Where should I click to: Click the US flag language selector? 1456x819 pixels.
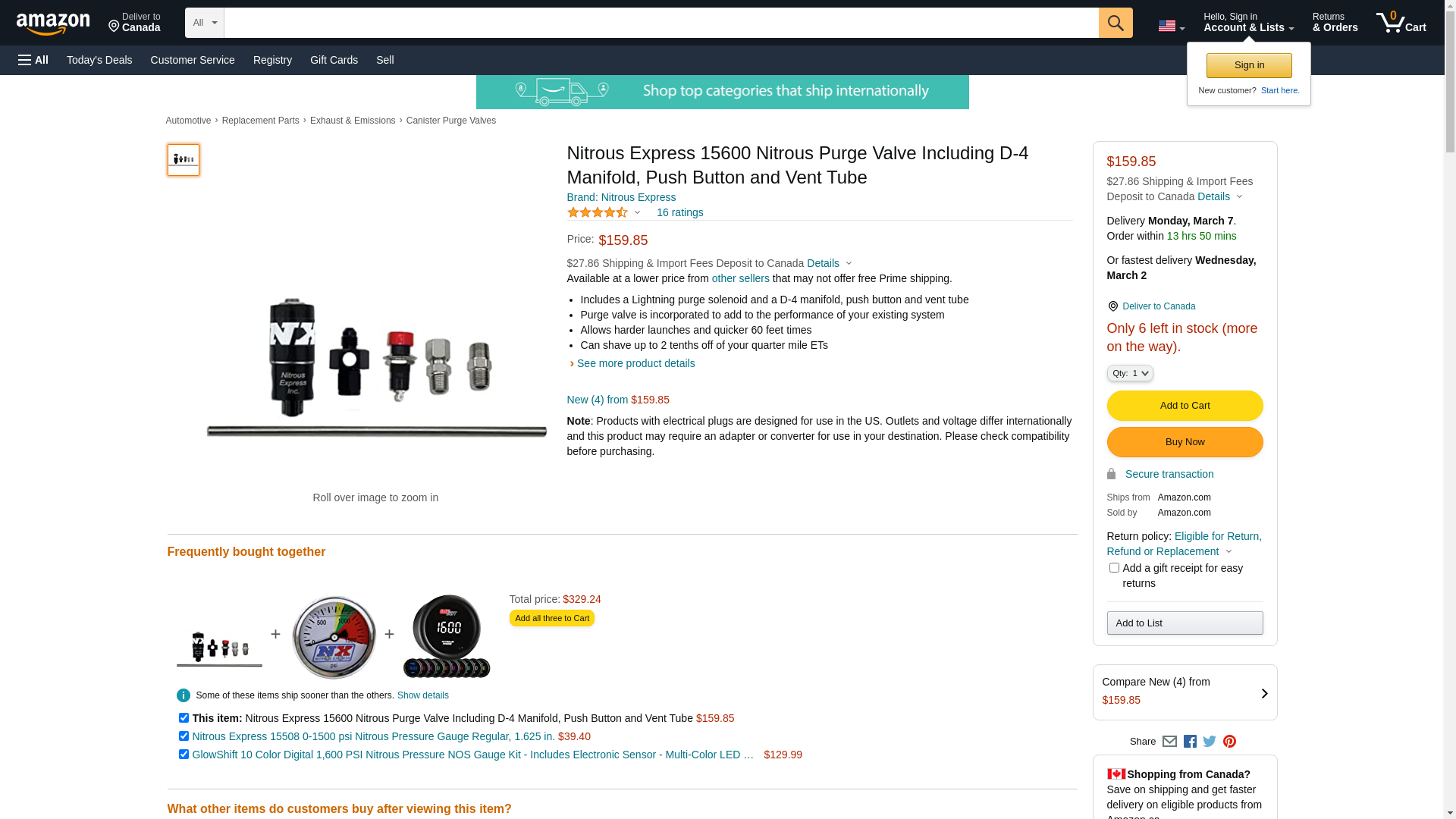tap(1170, 26)
